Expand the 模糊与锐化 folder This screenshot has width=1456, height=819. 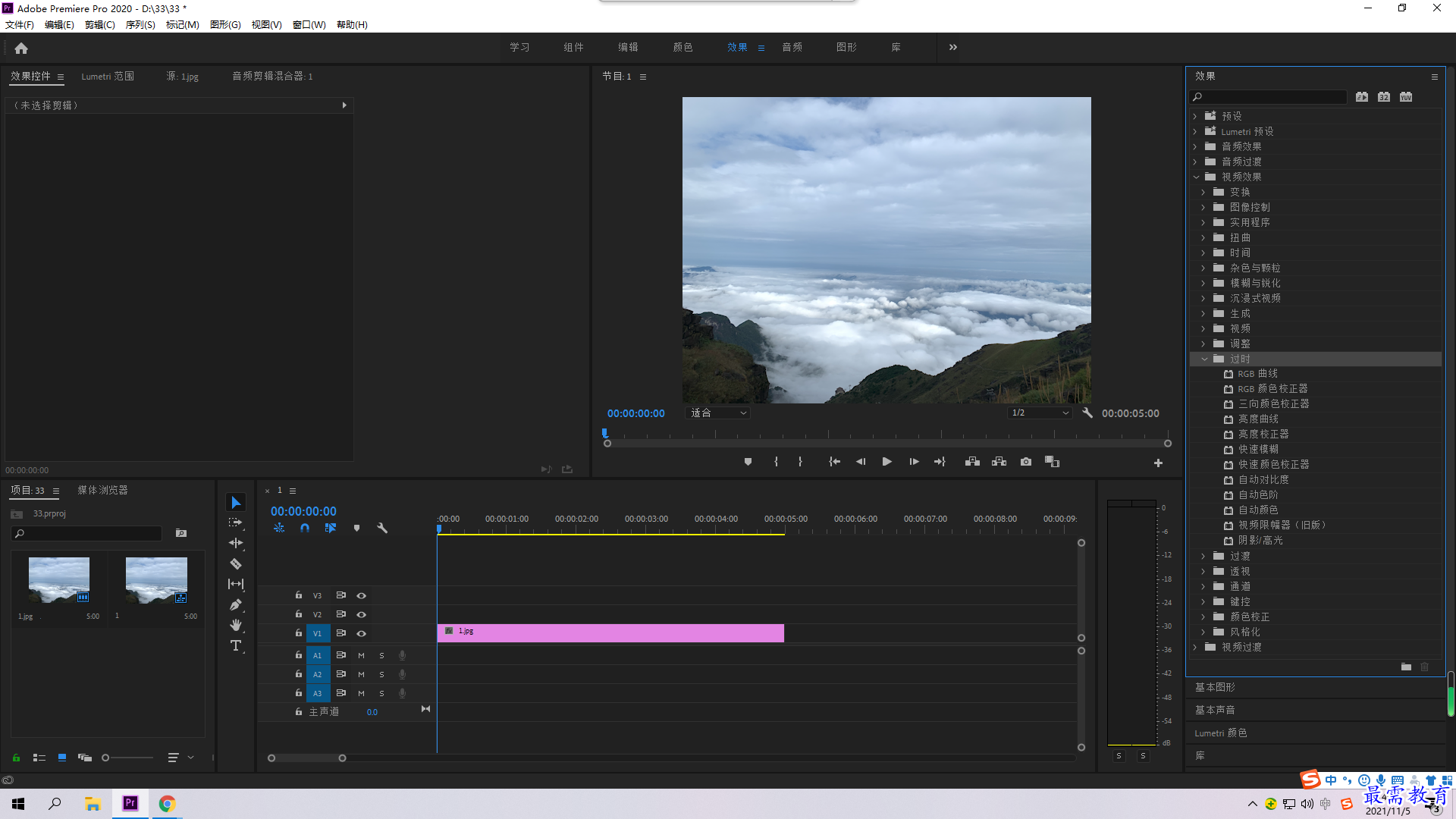[1203, 283]
